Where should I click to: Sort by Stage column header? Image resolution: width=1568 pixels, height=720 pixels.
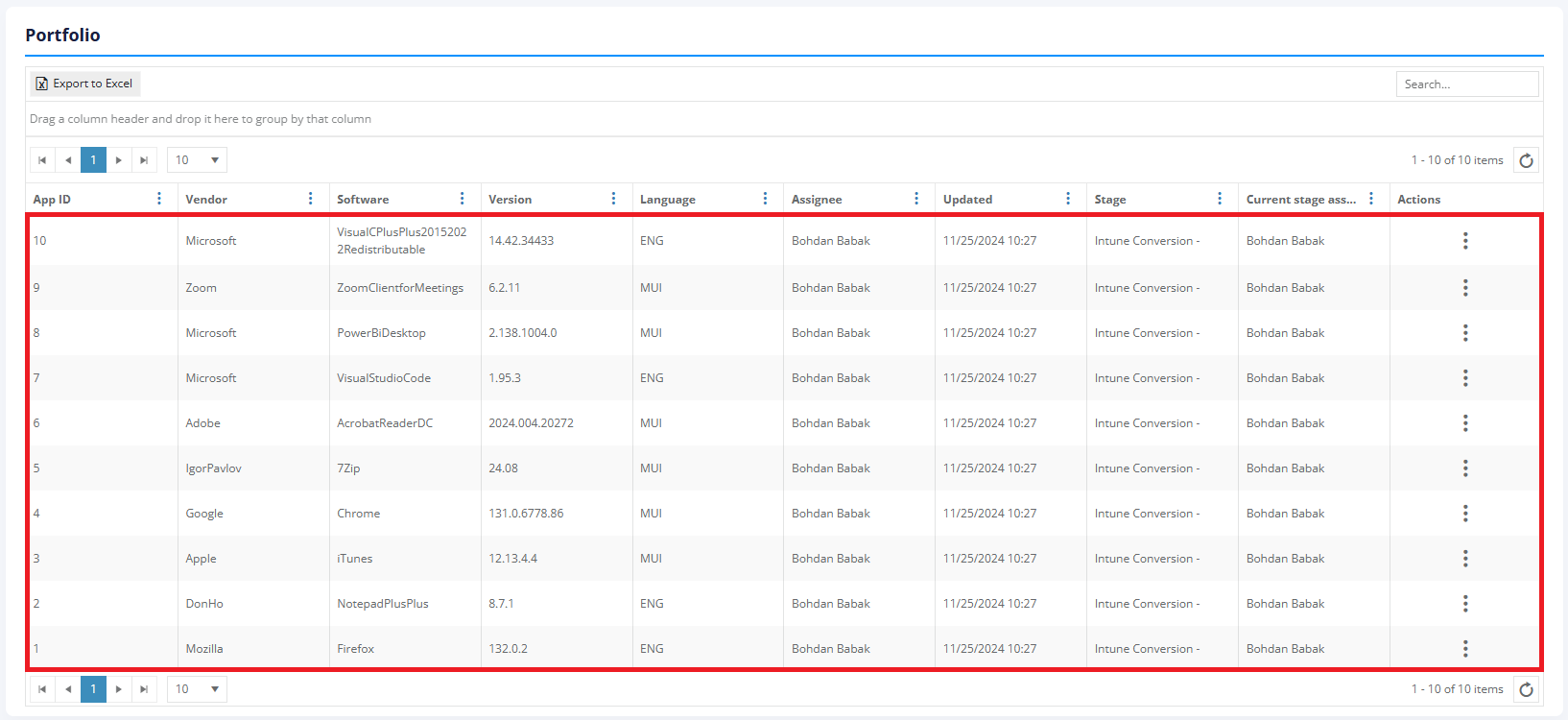pyautogui.click(x=1110, y=200)
